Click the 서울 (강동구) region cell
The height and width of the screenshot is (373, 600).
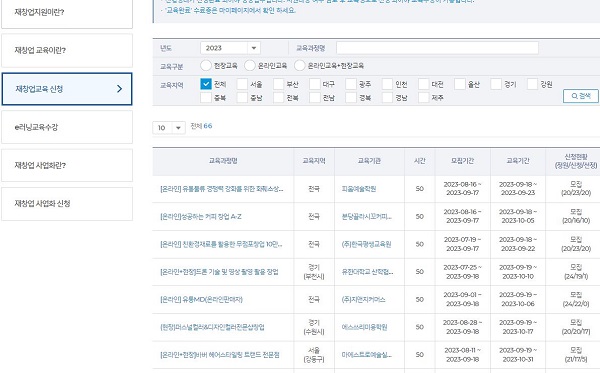click(314, 355)
